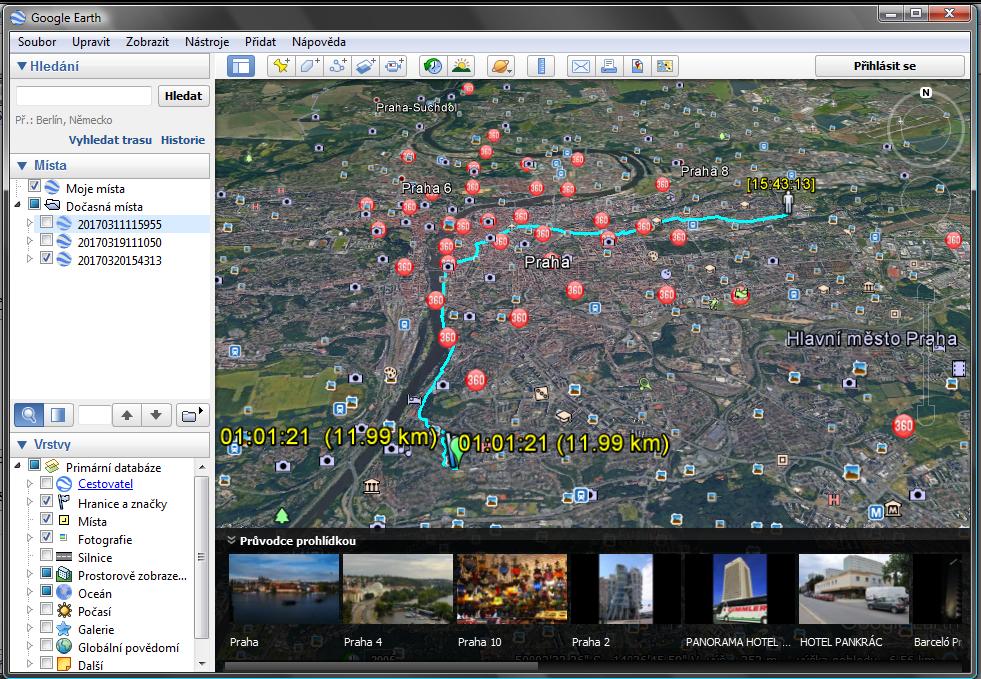The image size is (981, 679).
Task: Open the Nástroje menu
Action: 207,42
